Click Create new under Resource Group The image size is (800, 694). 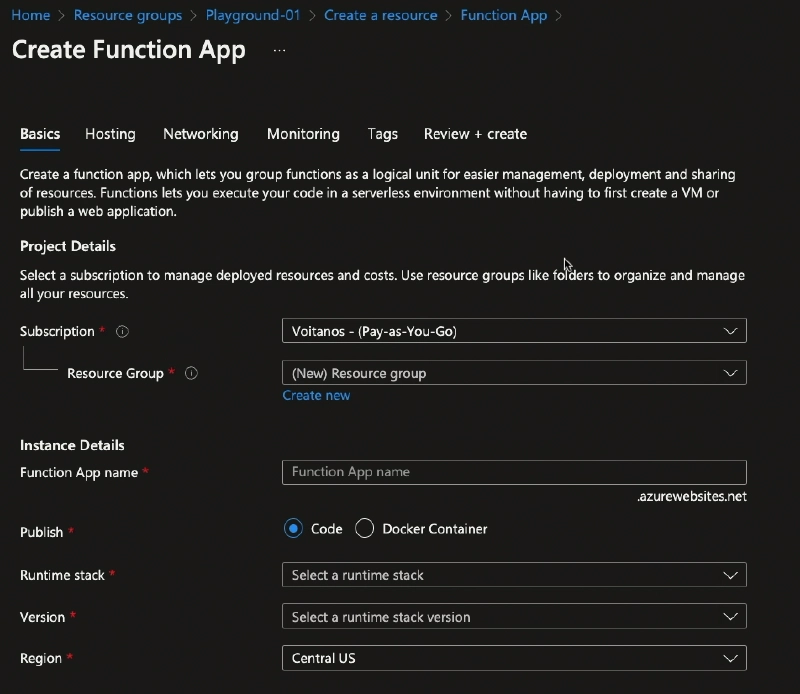pyautogui.click(x=319, y=395)
